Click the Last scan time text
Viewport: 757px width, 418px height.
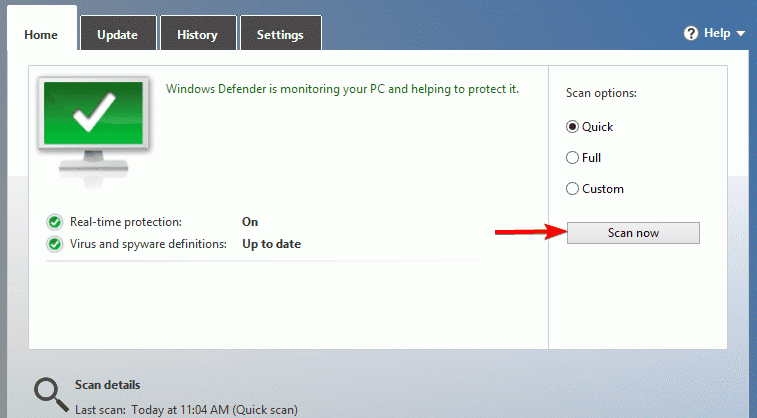(186, 409)
